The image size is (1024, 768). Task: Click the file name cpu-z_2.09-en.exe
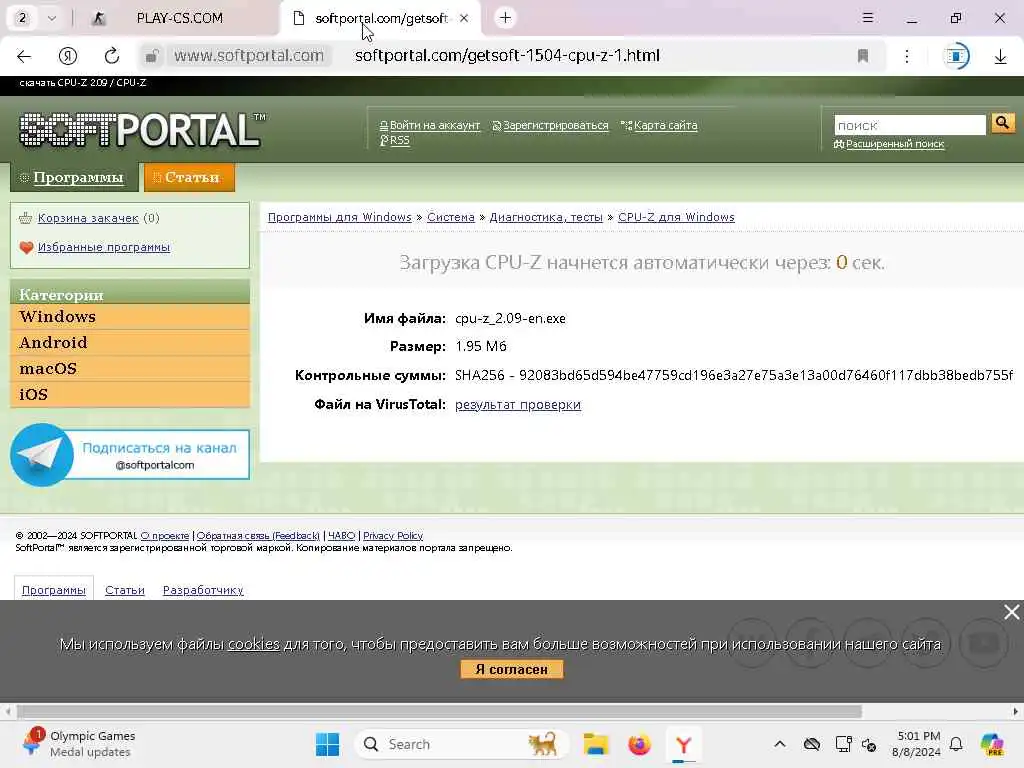510,319
